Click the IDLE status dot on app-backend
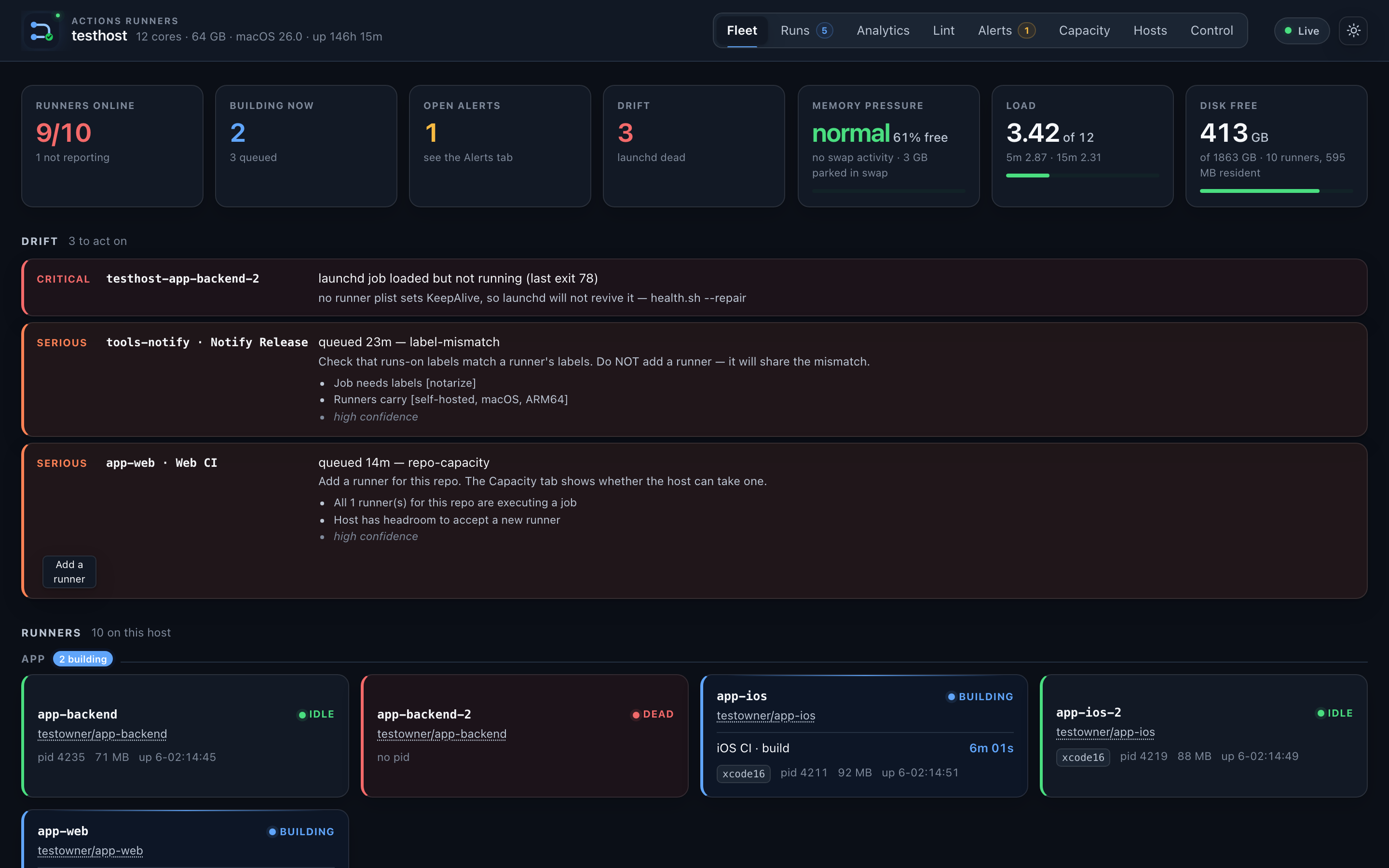The image size is (1389, 868). pos(302,715)
